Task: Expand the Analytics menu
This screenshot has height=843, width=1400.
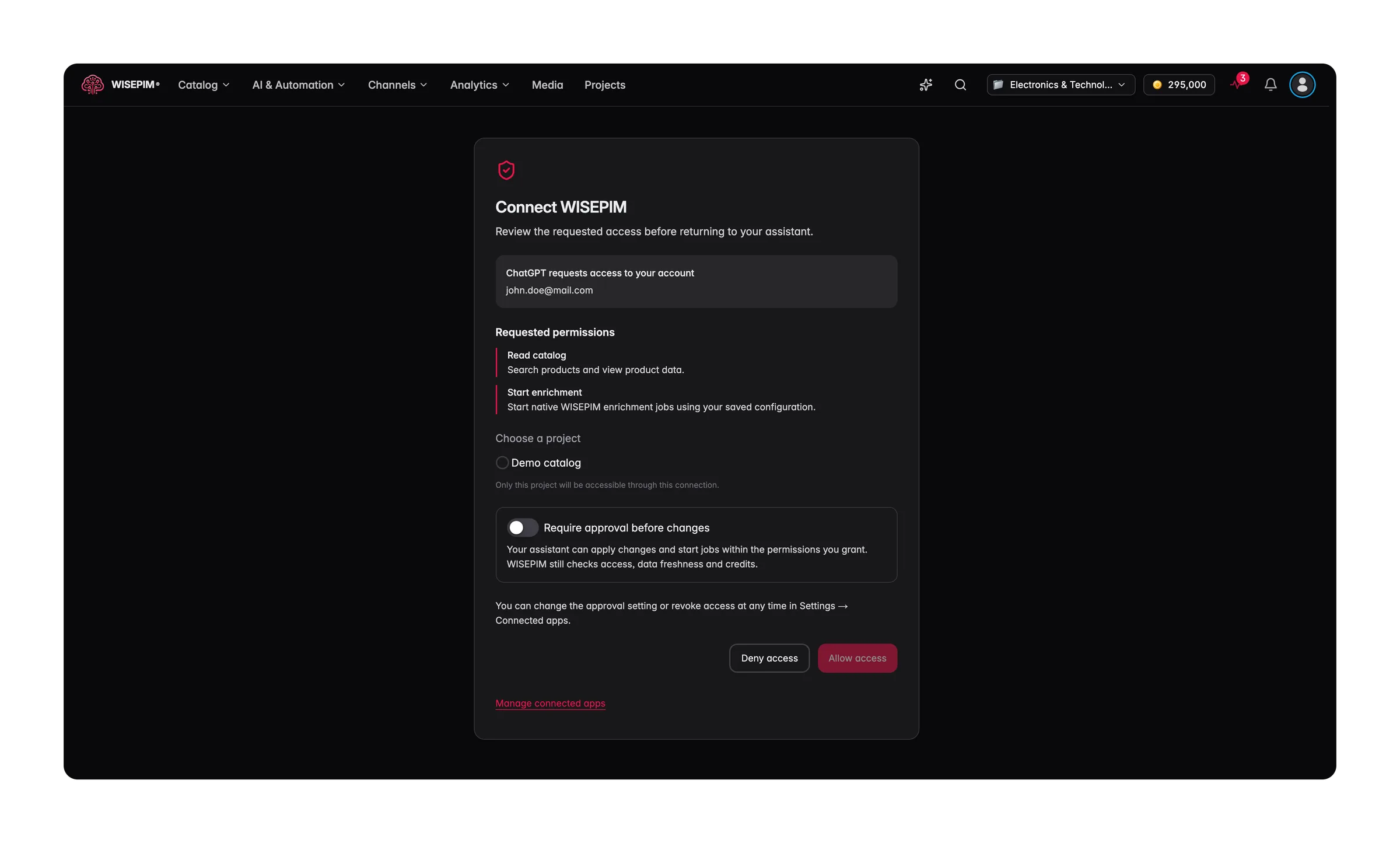Action: tap(480, 85)
